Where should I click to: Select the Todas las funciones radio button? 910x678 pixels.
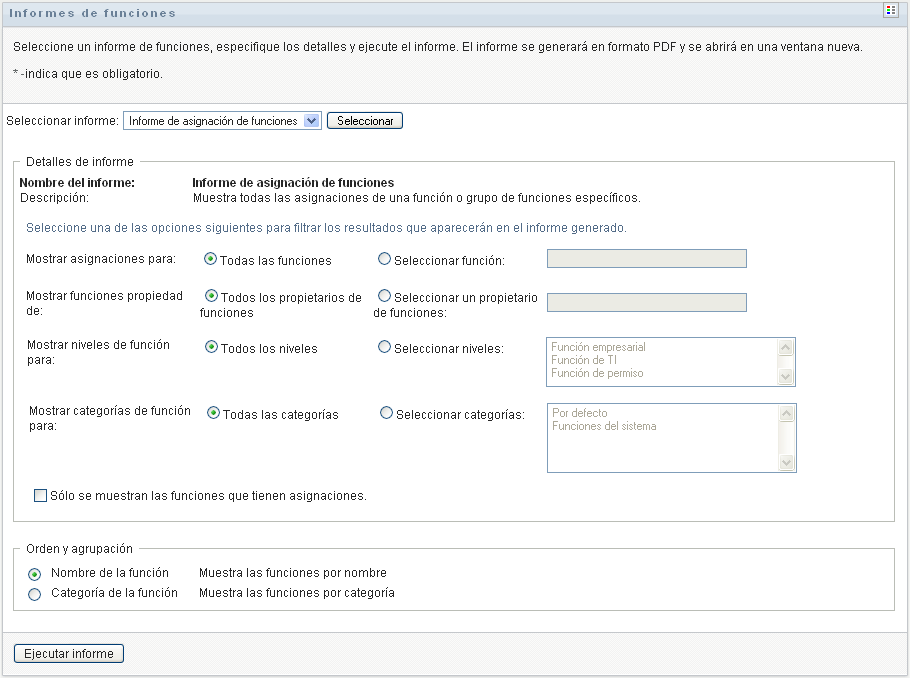pyautogui.click(x=210, y=259)
